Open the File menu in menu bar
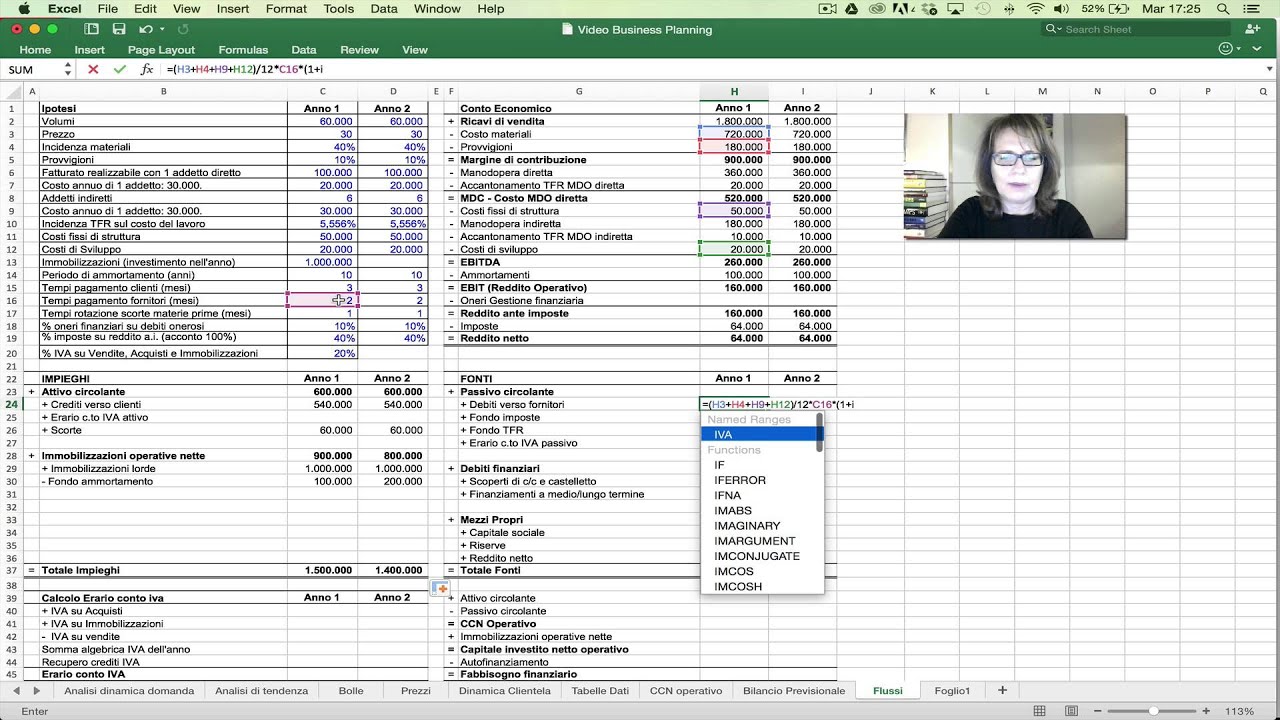The image size is (1280, 720). tap(107, 9)
